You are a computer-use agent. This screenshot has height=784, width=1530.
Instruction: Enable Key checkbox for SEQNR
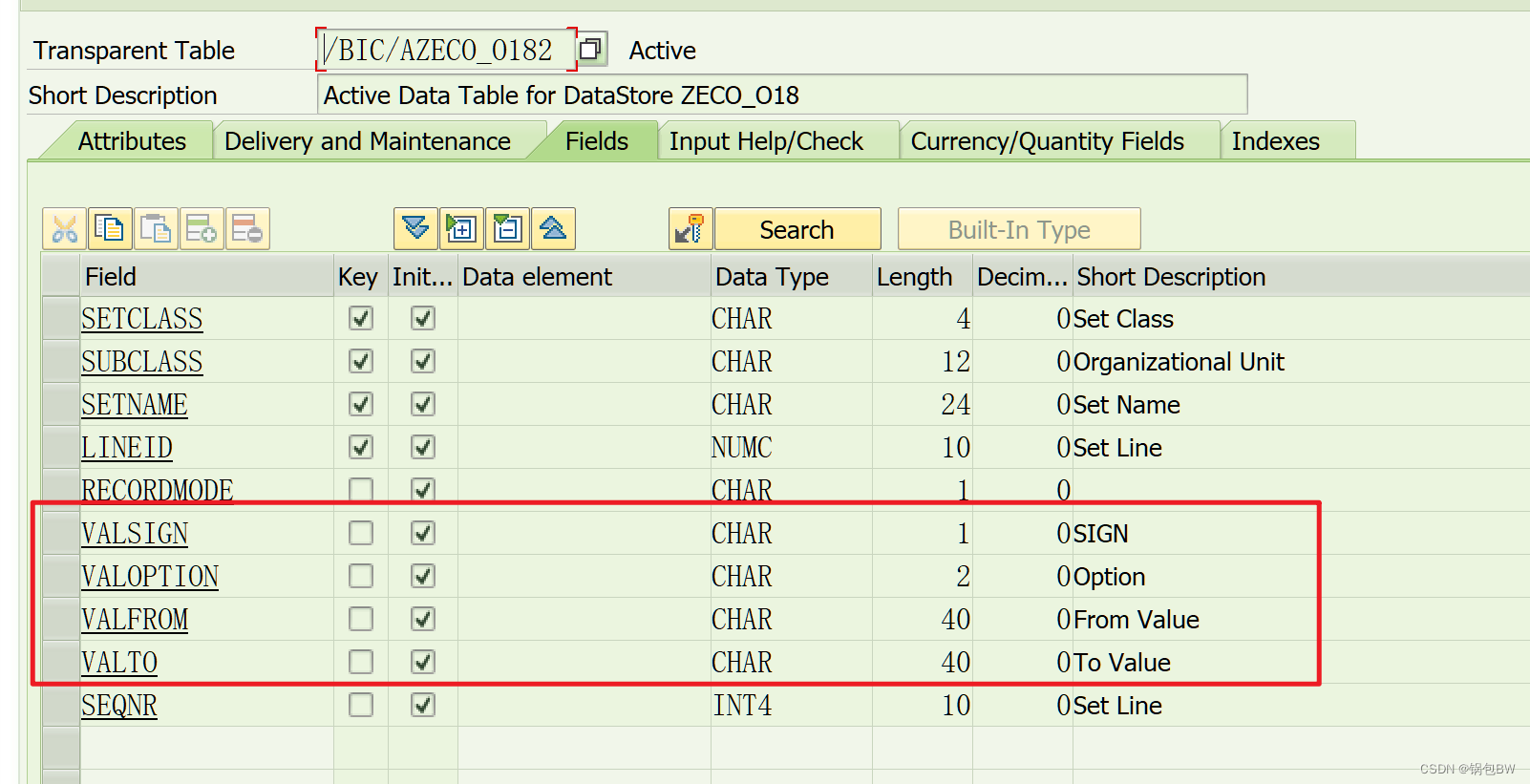[x=361, y=705]
